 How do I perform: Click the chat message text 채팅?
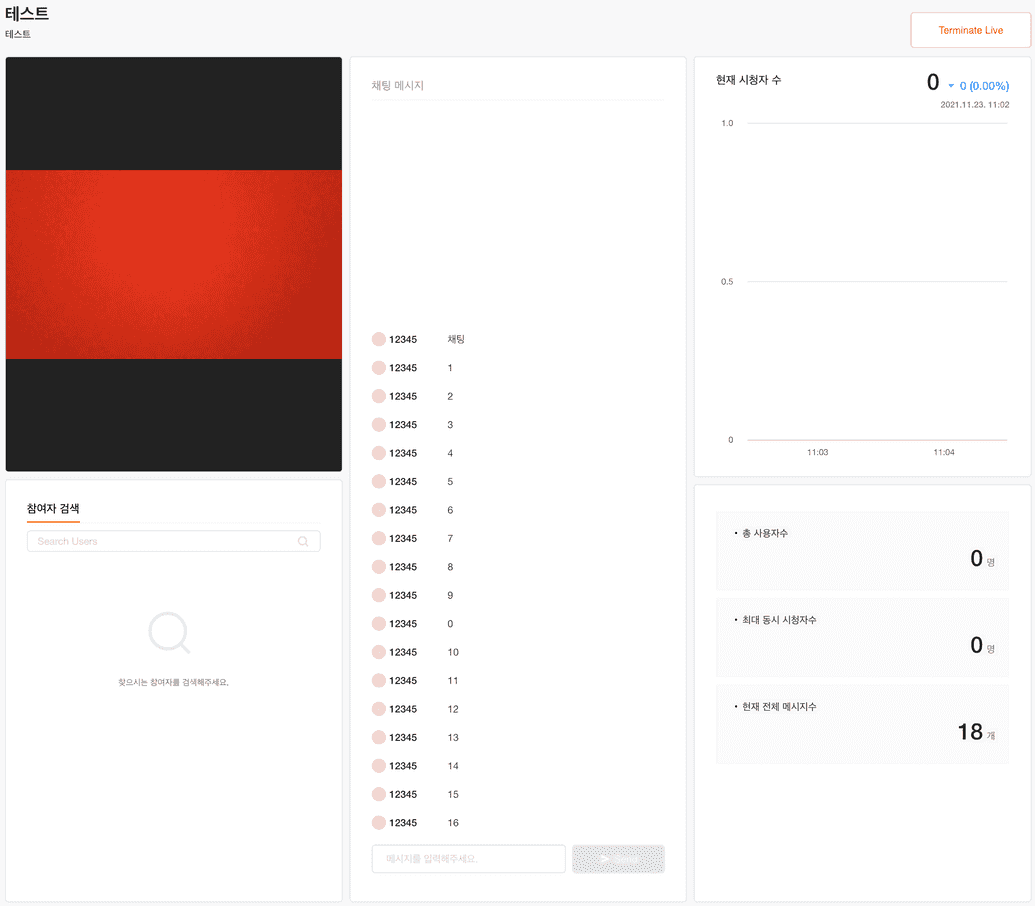pyautogui.click(x=456, y=339)
